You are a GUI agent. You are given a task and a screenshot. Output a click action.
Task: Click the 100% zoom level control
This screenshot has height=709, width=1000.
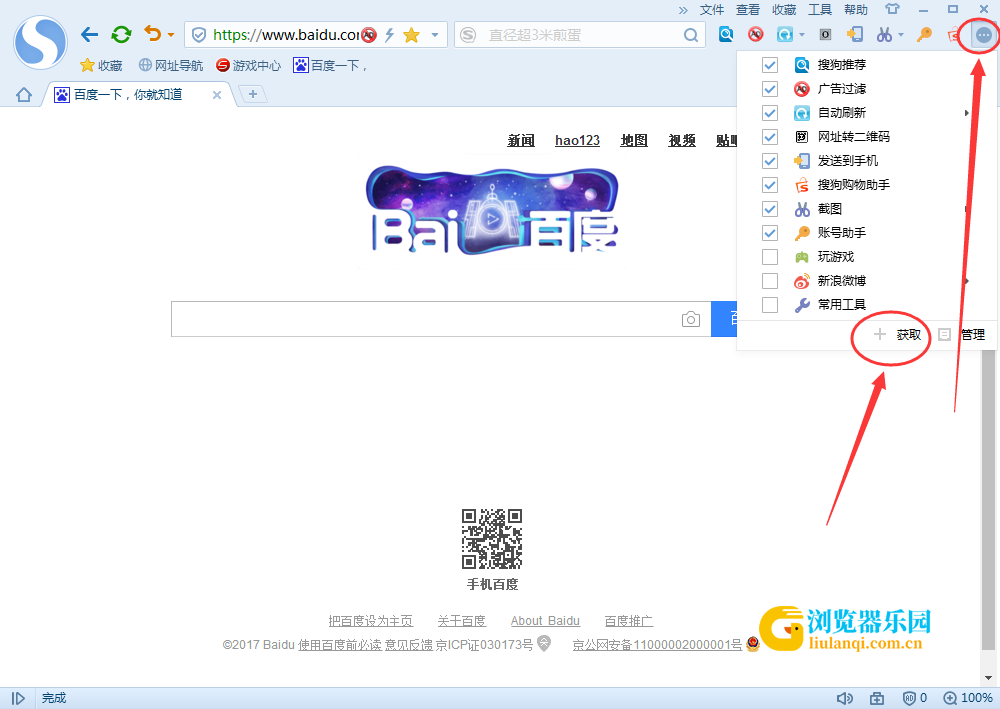pos(968,698)
